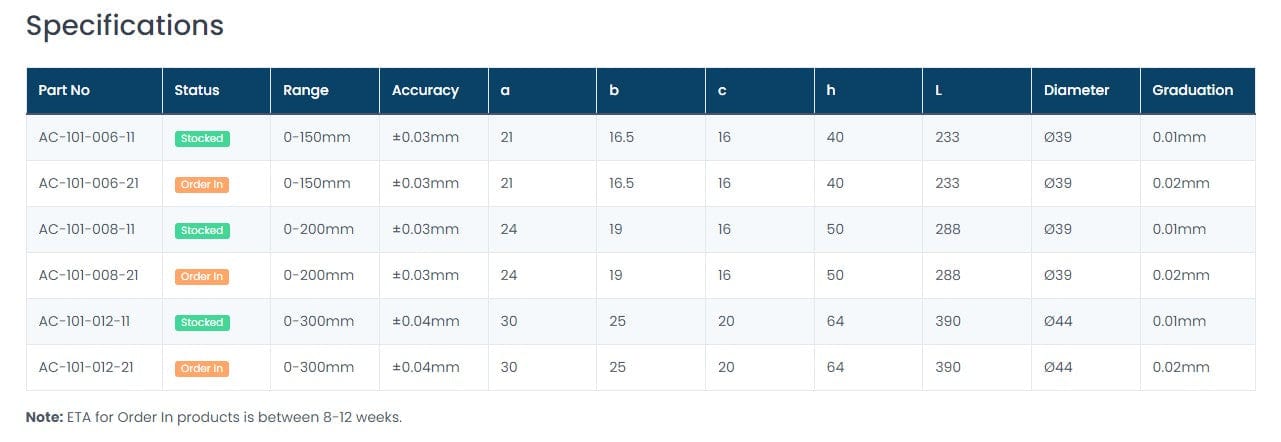The height and width of the screenshot is (442, 1281).
Task: Click part number AC-101-008-11
Action: (x=86, y=229)
